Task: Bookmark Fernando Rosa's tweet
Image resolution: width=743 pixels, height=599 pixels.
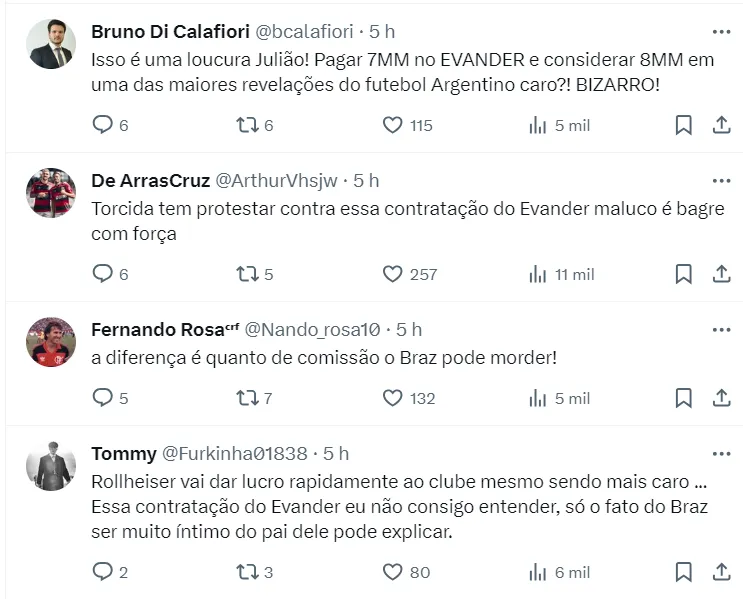Action: click(683, 398)
